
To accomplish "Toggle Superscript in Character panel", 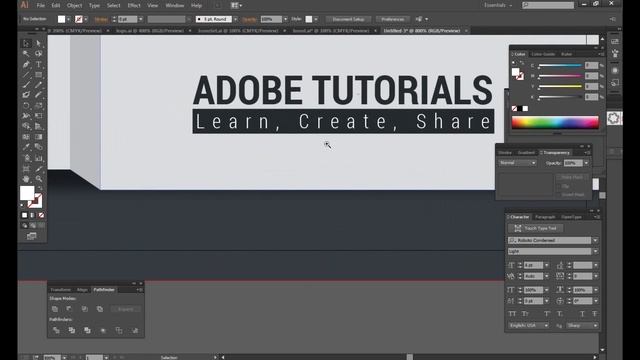I will [x=547, y=314].
